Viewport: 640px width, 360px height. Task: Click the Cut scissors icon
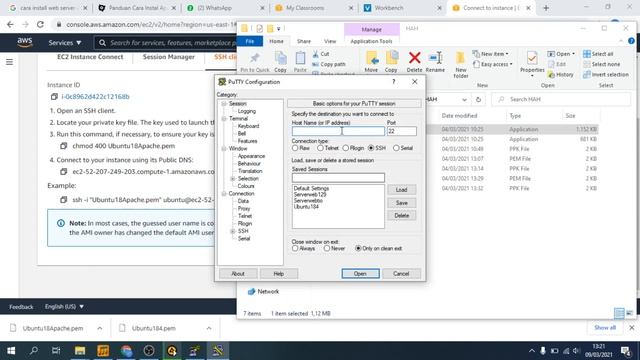(x=316, y=54)
